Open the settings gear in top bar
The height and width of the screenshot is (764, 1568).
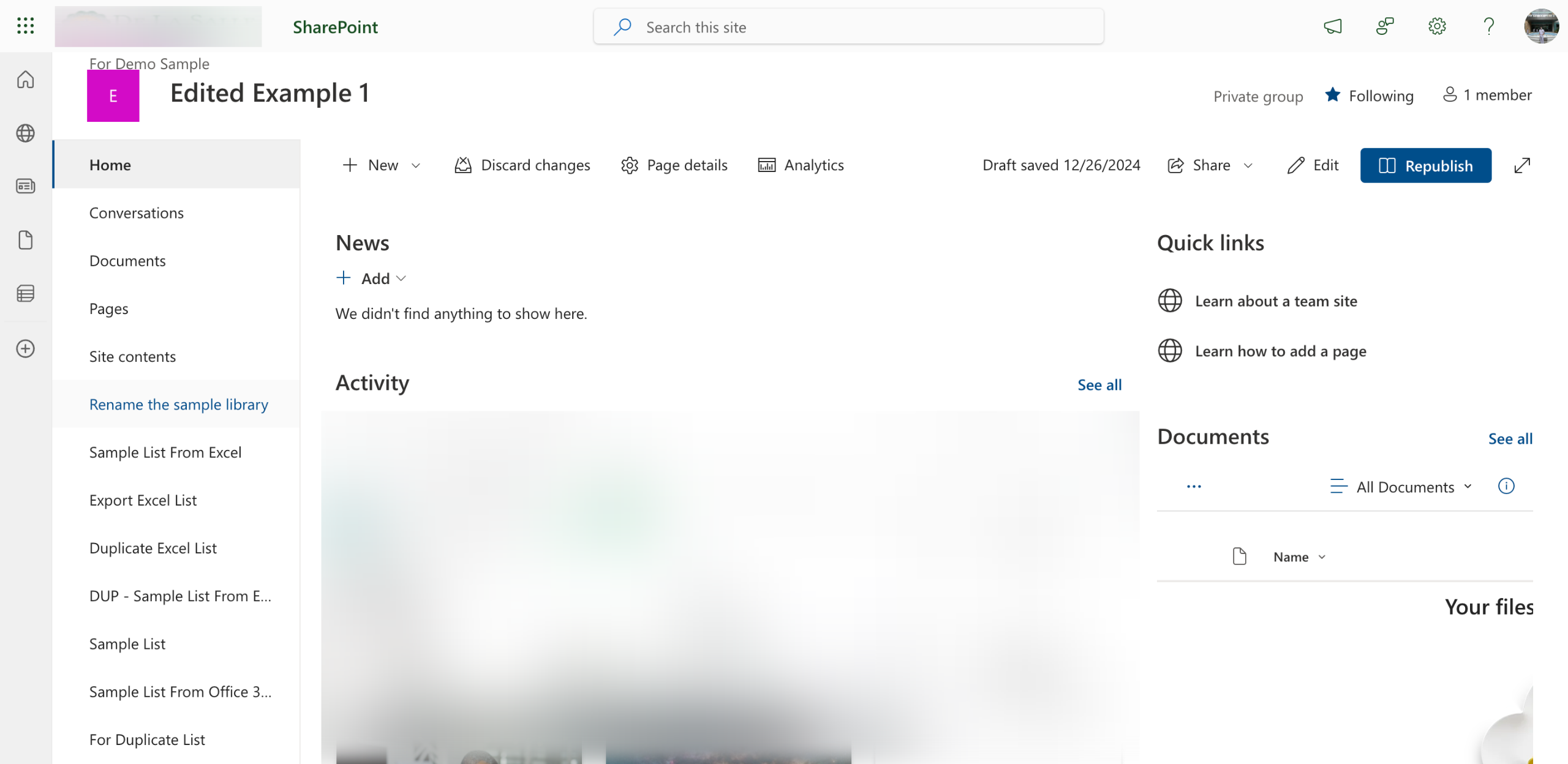click(1437, 26)
